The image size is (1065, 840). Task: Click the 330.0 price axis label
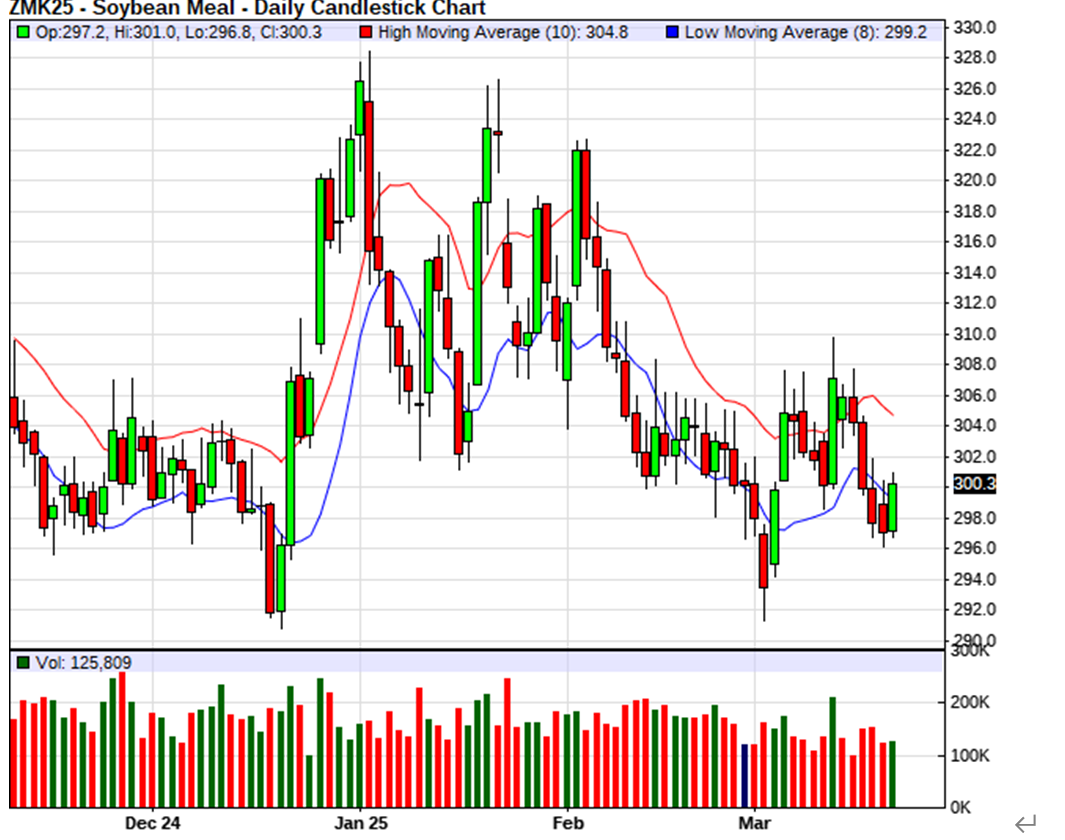[974, 27]
